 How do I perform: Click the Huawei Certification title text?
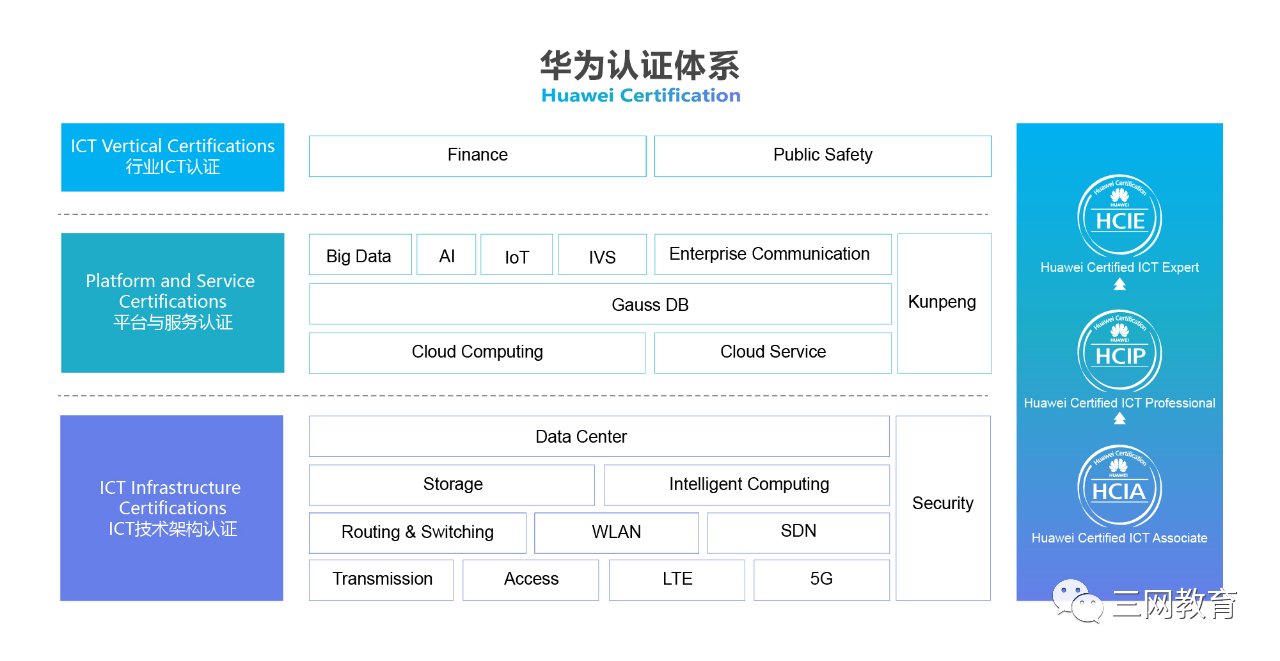(640, 96)
